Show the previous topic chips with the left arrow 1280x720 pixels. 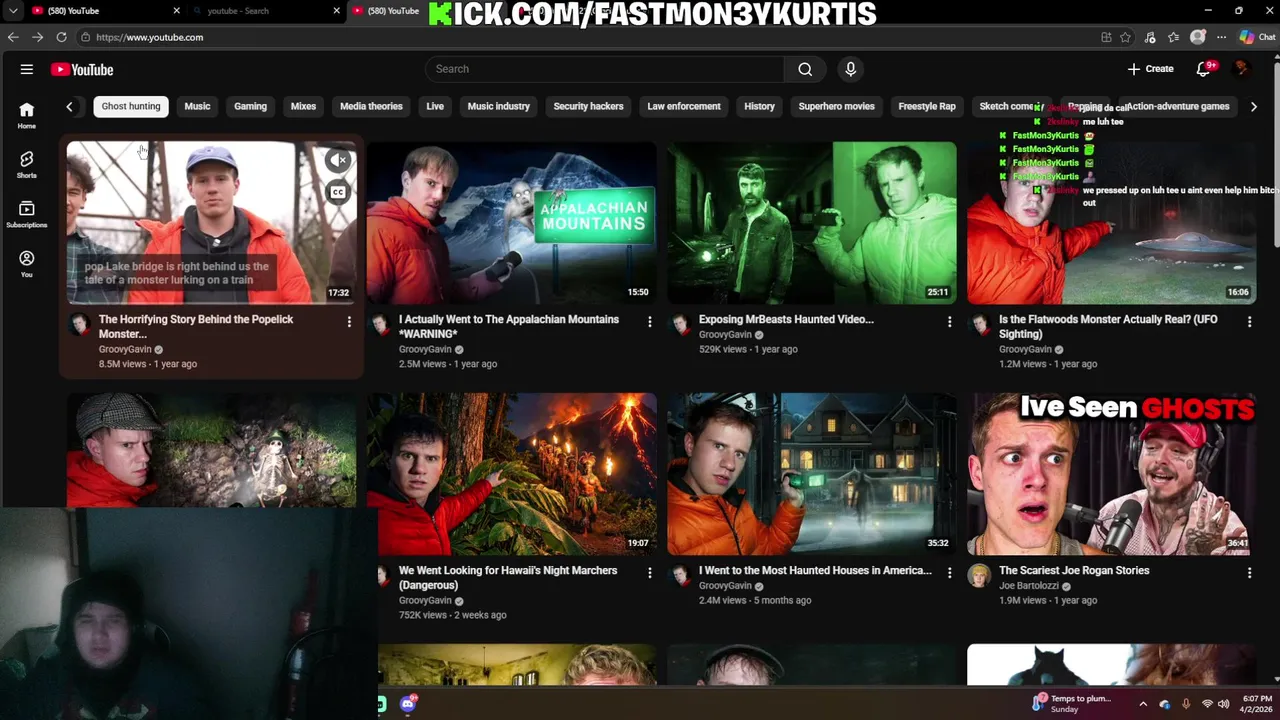tap(69, 106)
